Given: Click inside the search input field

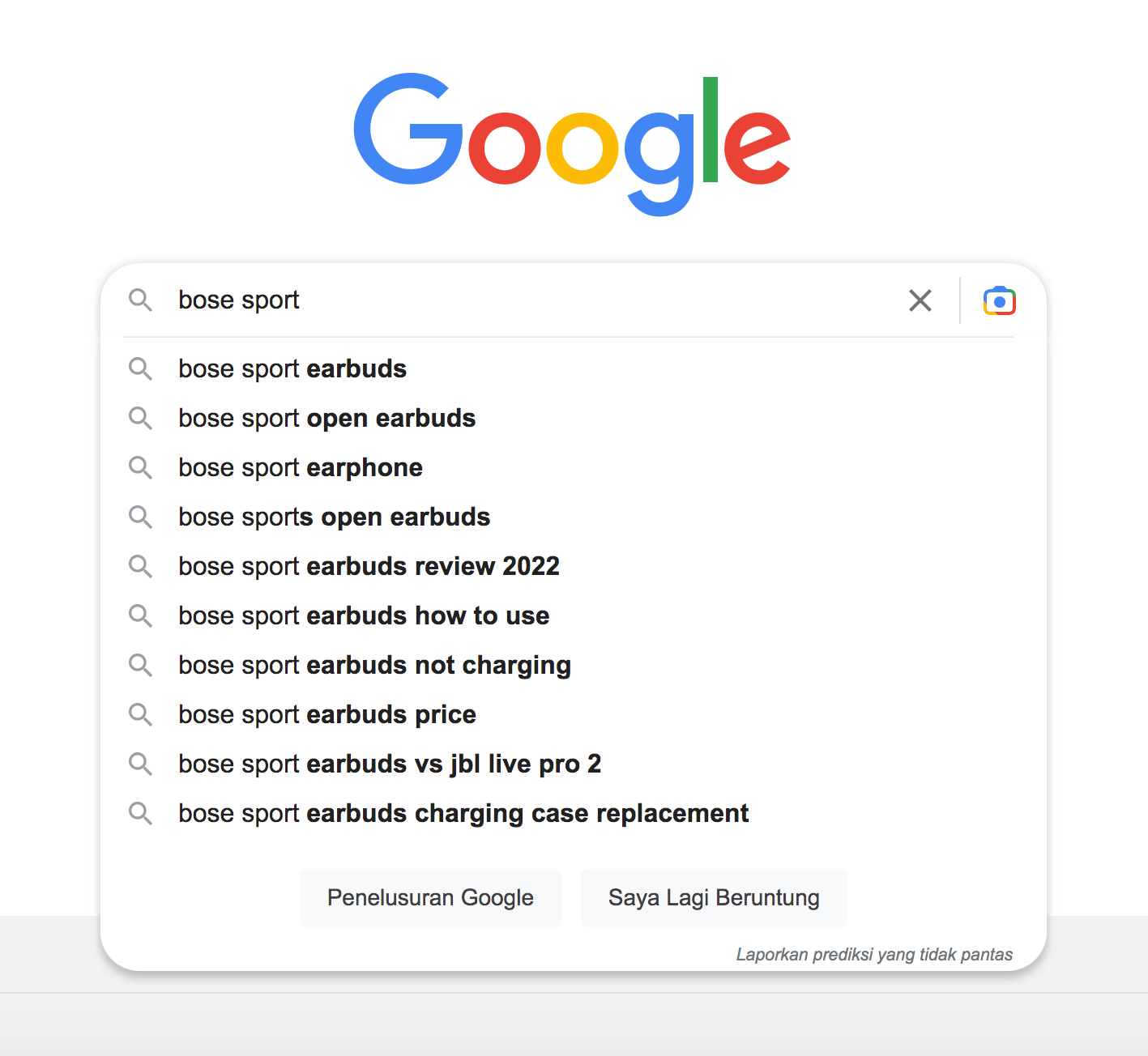Looking at the screenshot, I should (486, 300).
